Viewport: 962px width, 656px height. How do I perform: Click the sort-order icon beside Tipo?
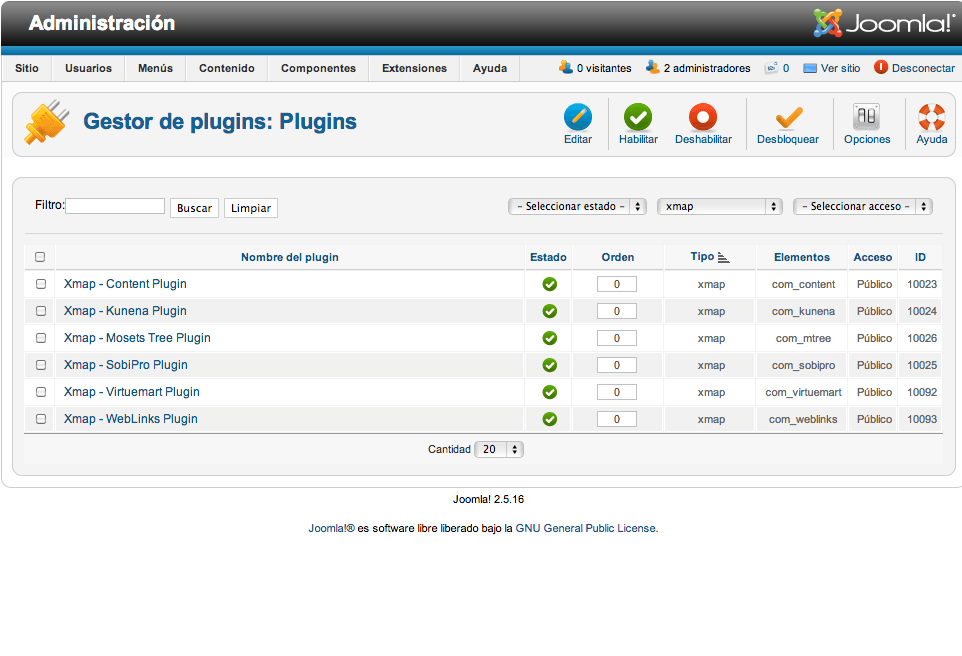723,258
